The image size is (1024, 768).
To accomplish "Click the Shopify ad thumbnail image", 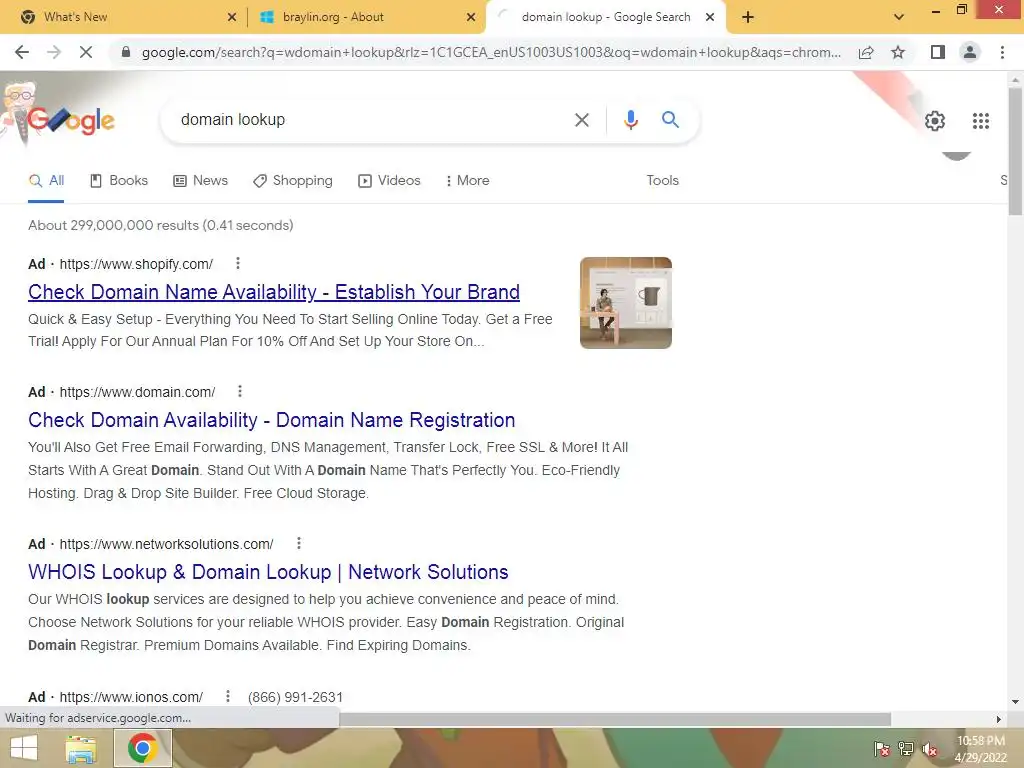I will [626, 303].
